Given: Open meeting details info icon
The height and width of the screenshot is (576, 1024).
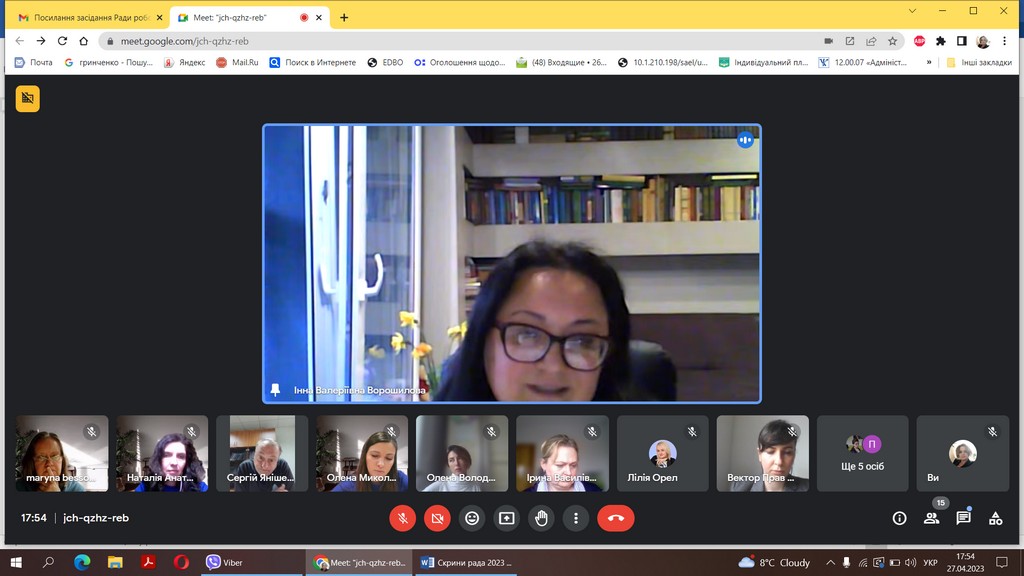Looking at the screenshot, I should tap(899, 518).
